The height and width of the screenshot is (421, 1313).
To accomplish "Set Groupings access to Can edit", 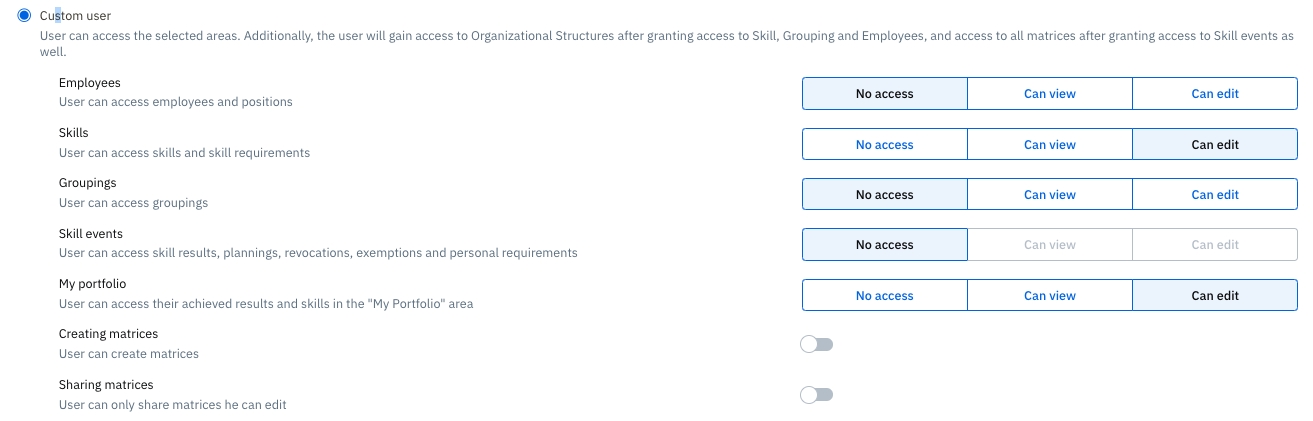I will click(1214, 195).
